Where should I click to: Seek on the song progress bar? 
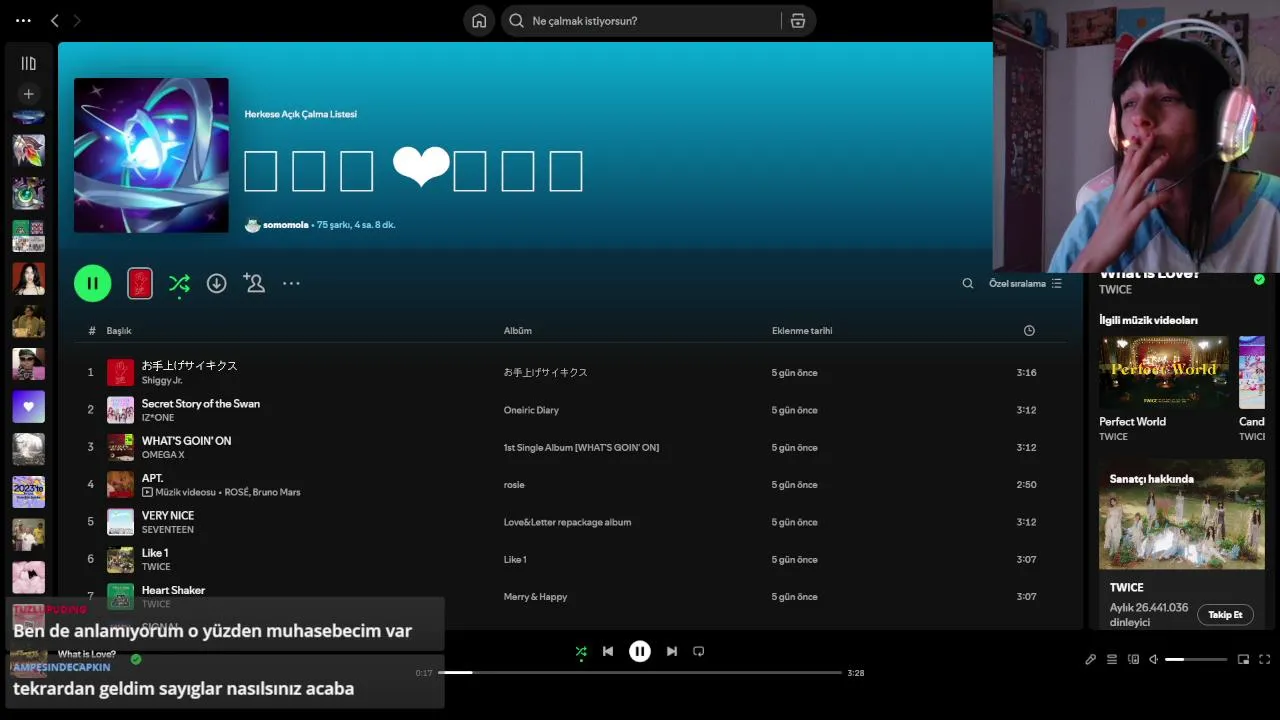(640, 673)
